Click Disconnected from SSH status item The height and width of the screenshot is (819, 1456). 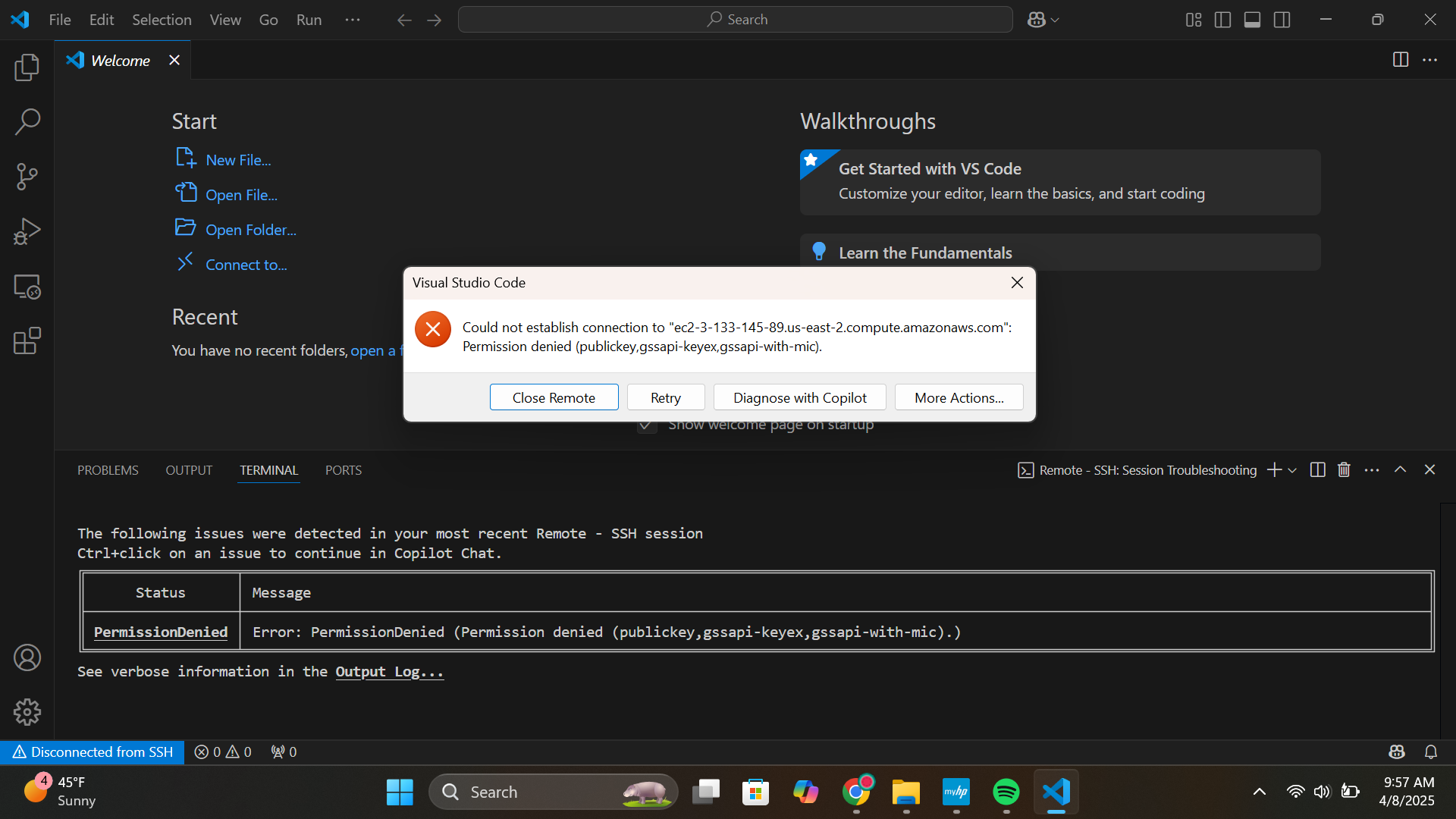(93, 752)
